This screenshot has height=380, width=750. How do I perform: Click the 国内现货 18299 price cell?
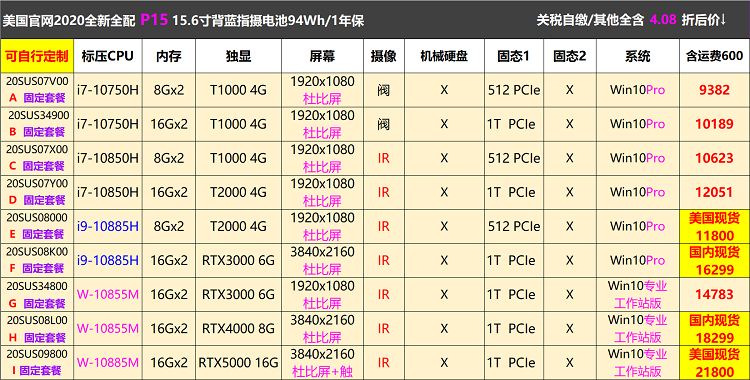(x=715, y=328)
